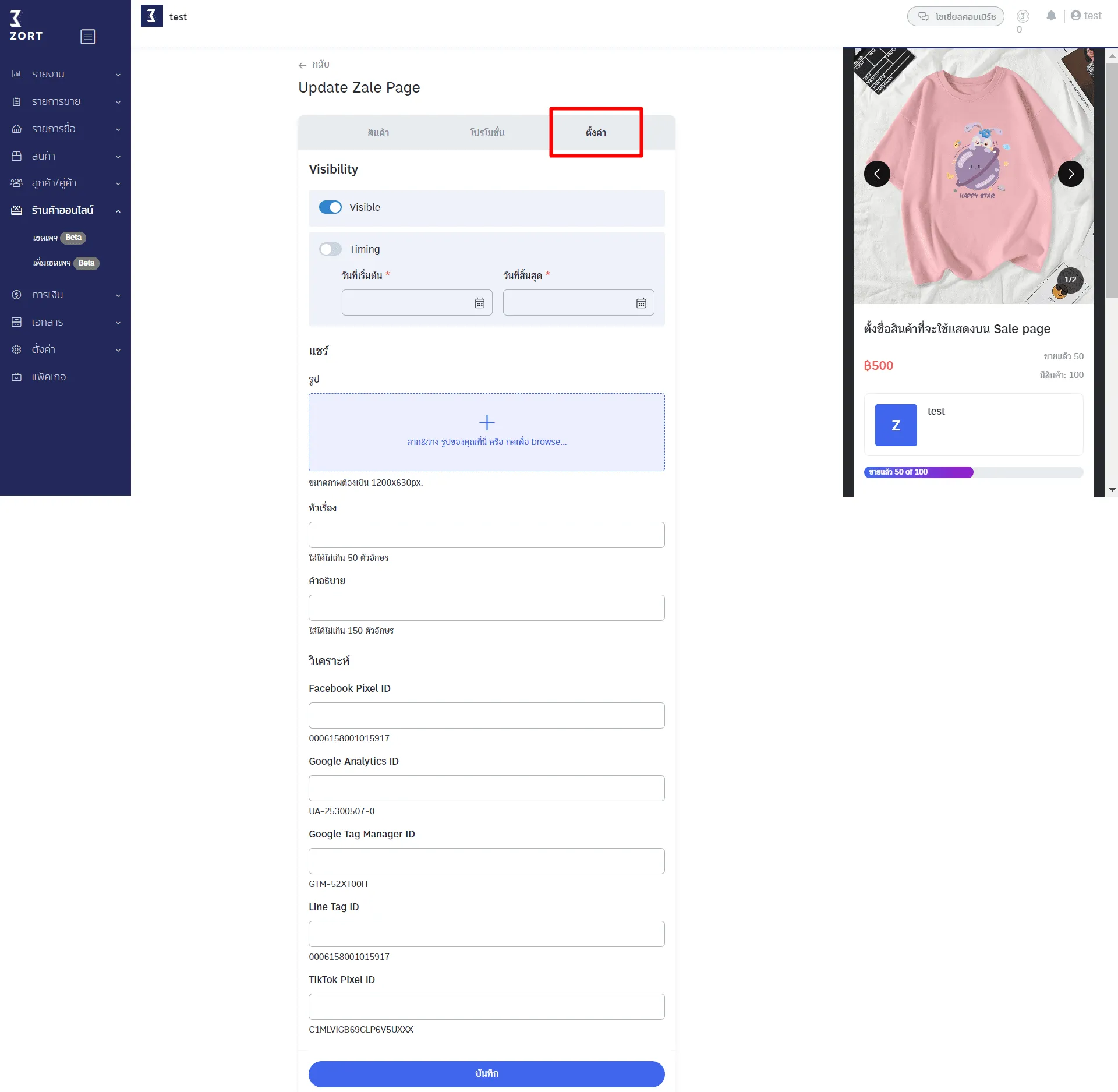Click the coin balance icon in header
Image resolution: width=1118 pixels, height=1092 pixels.
pyautogui.click(x=1023, y=16)
